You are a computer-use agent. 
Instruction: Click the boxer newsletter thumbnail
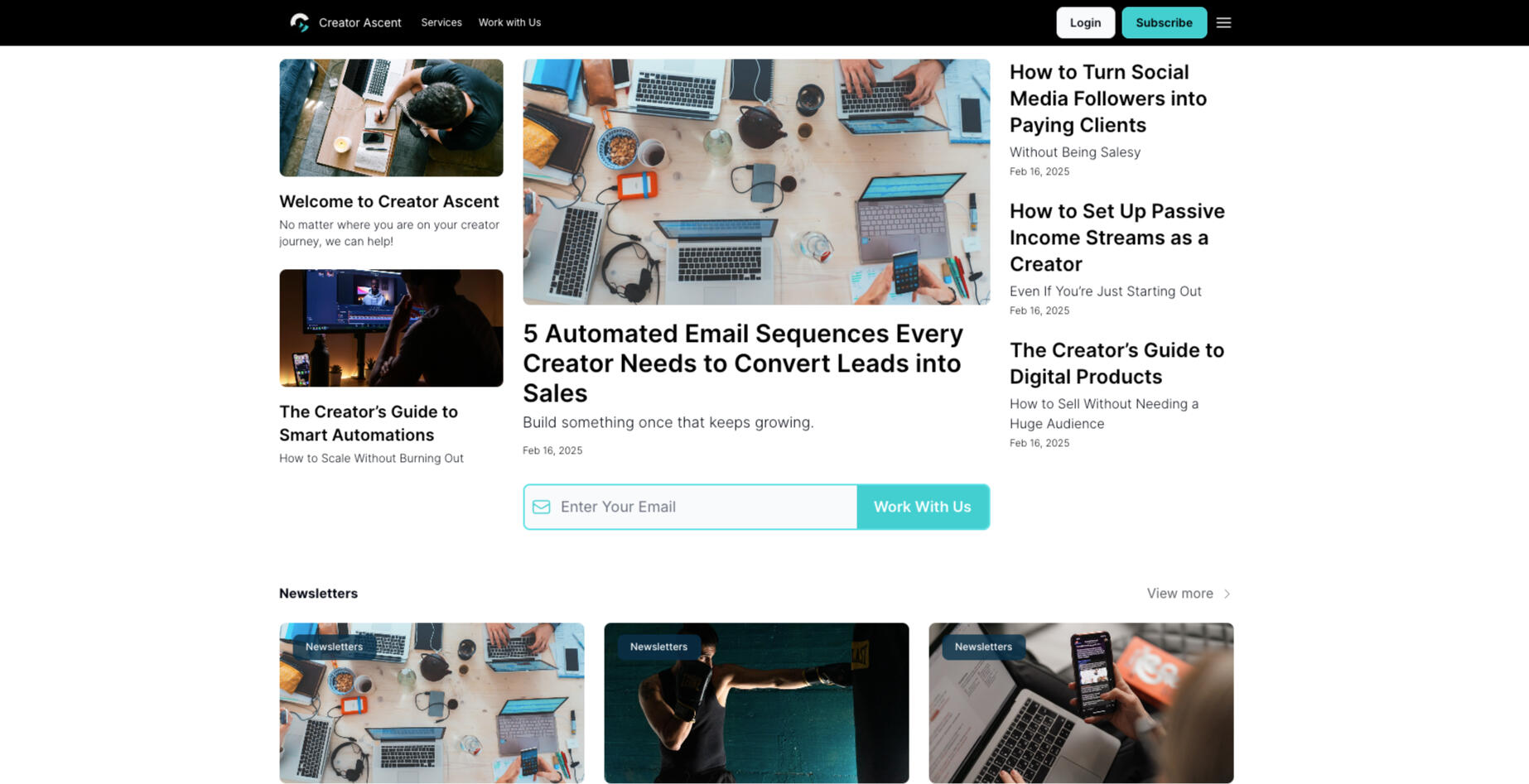[x=756, y=703]
